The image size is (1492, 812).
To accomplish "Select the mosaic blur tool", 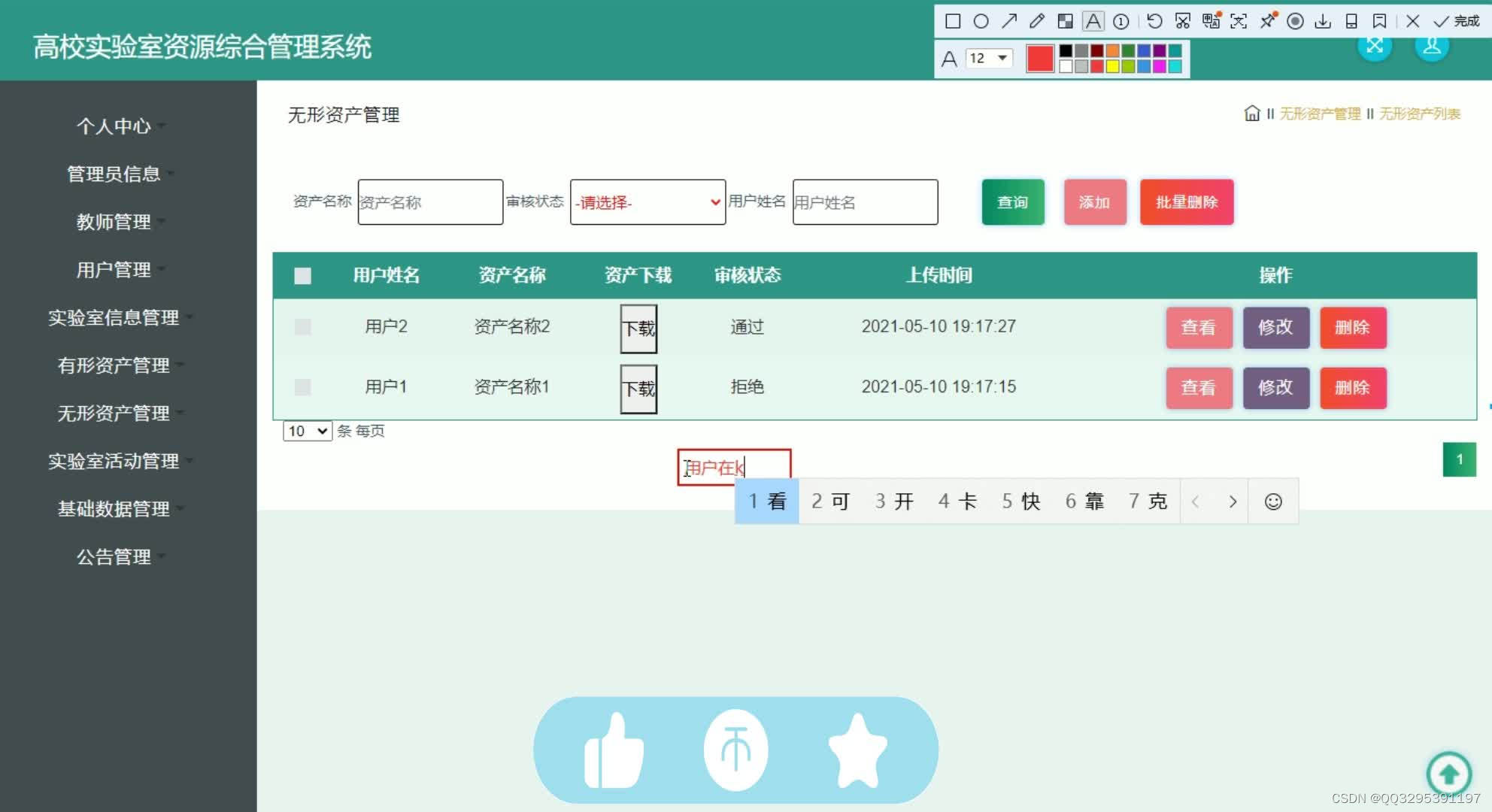I will [1065, 21].
